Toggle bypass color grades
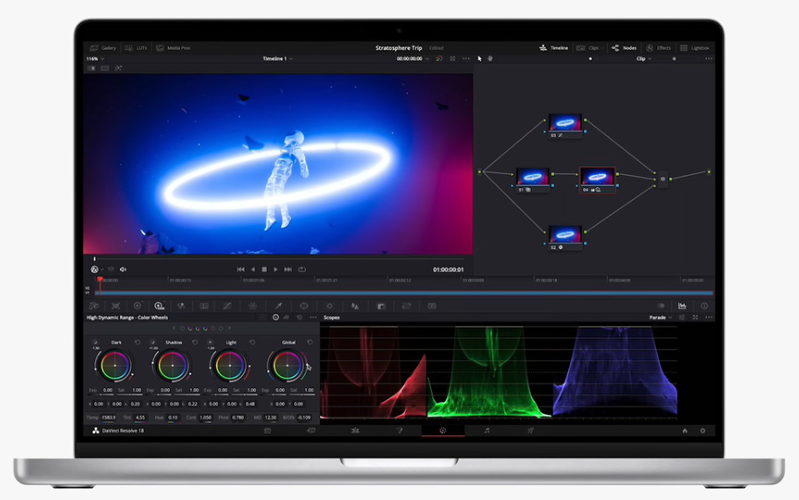This screenshot has width=799, height=500. pos(439,59)
